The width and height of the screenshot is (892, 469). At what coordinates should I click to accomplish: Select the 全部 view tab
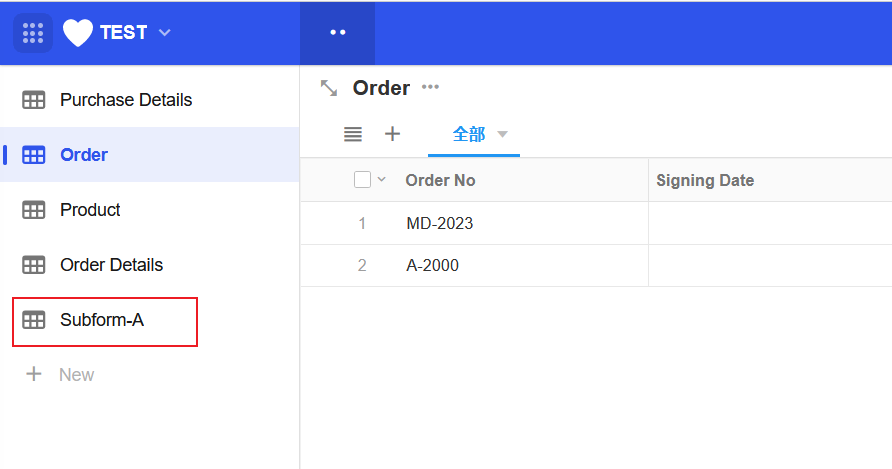(x=468, y=134)
